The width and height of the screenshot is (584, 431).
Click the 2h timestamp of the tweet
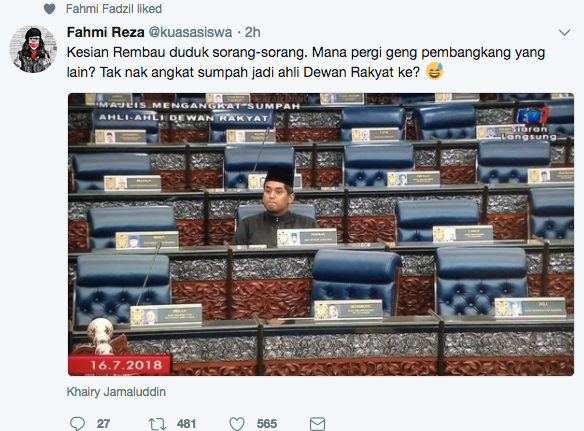pyautogui.click(x=252, y=32)
